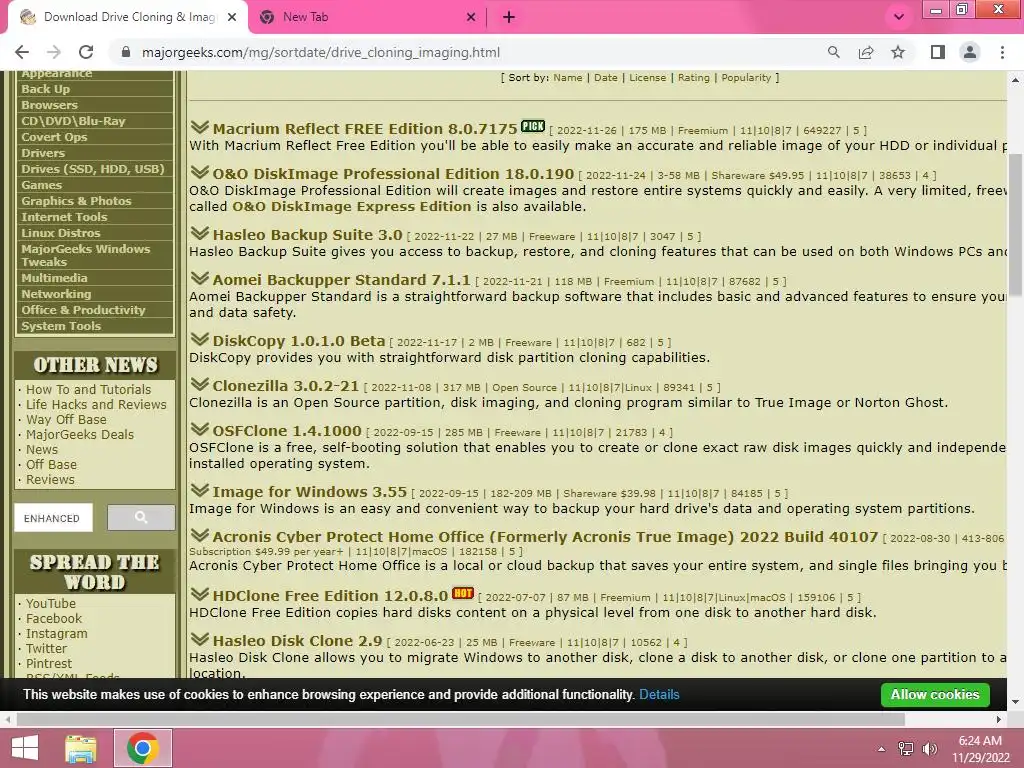Reload the page with refresh icon
This screenshot has height=768, width=1024.
tap(86, 52)
